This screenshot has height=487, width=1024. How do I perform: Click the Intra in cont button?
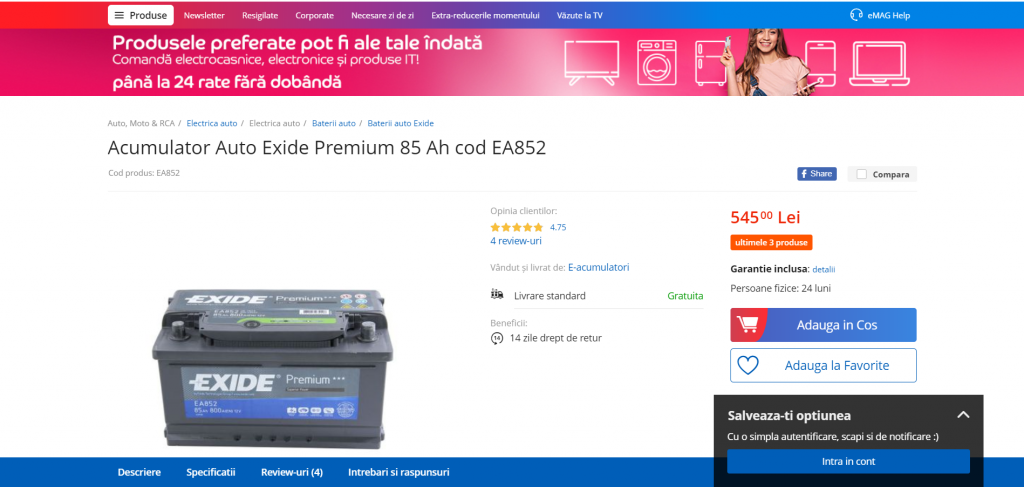point(848,462)
